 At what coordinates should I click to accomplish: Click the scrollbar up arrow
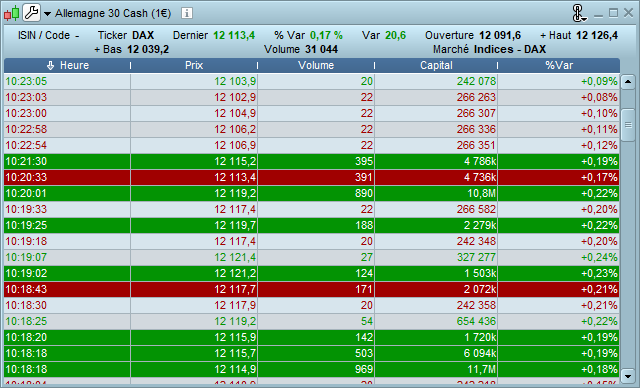pos(628,82)
